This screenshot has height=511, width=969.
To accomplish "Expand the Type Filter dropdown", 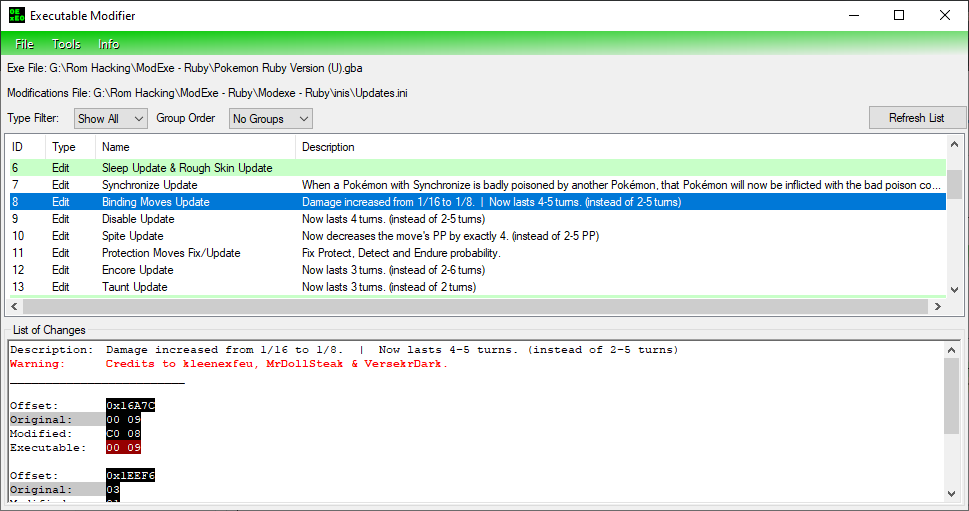I will click(108, 119).
